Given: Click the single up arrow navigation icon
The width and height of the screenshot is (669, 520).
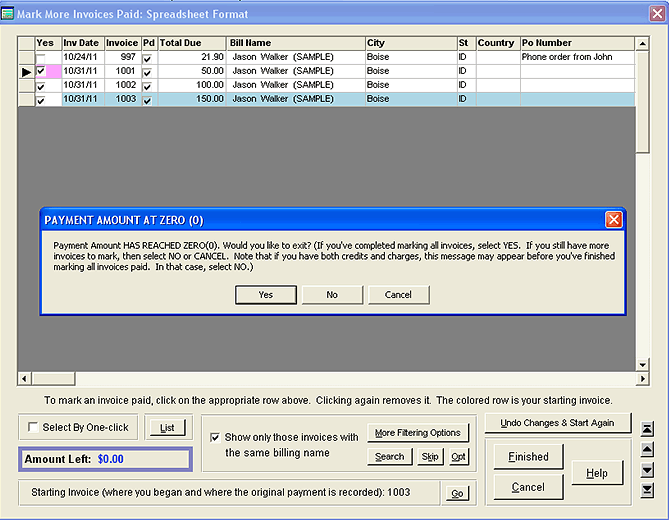Looking at the screenshot, I should [648, 449].
